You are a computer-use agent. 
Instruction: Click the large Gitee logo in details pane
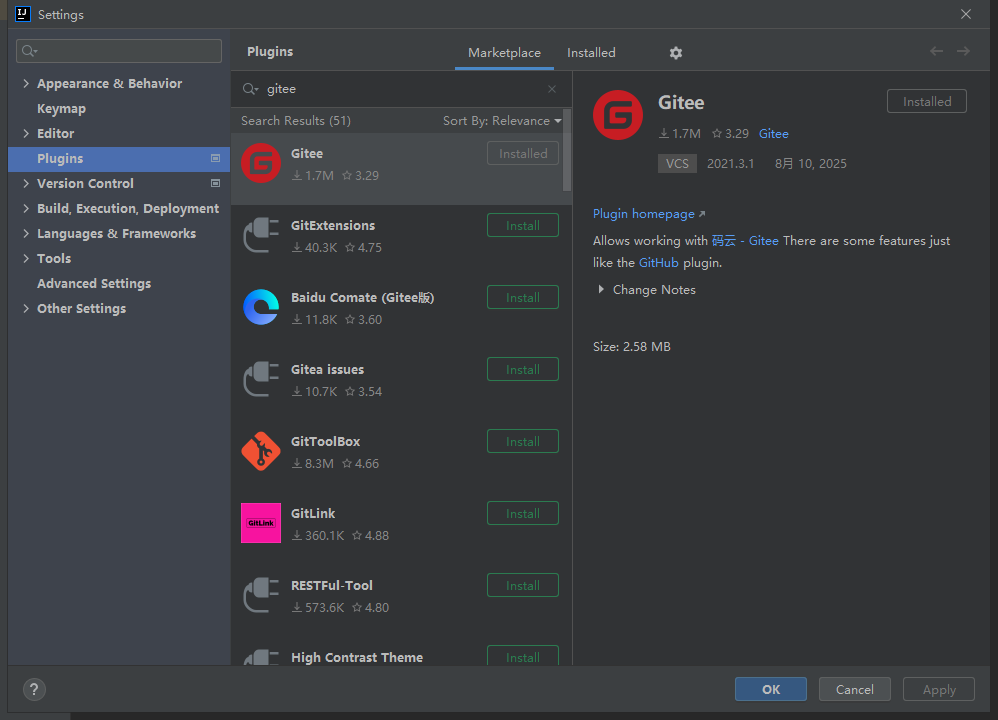pos(618,115)
